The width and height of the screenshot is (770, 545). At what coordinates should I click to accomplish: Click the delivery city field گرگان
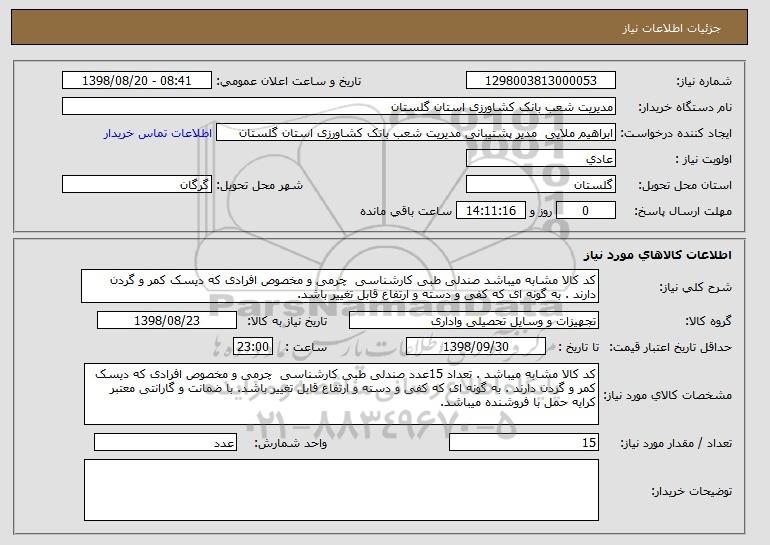[x=137, y=185]
